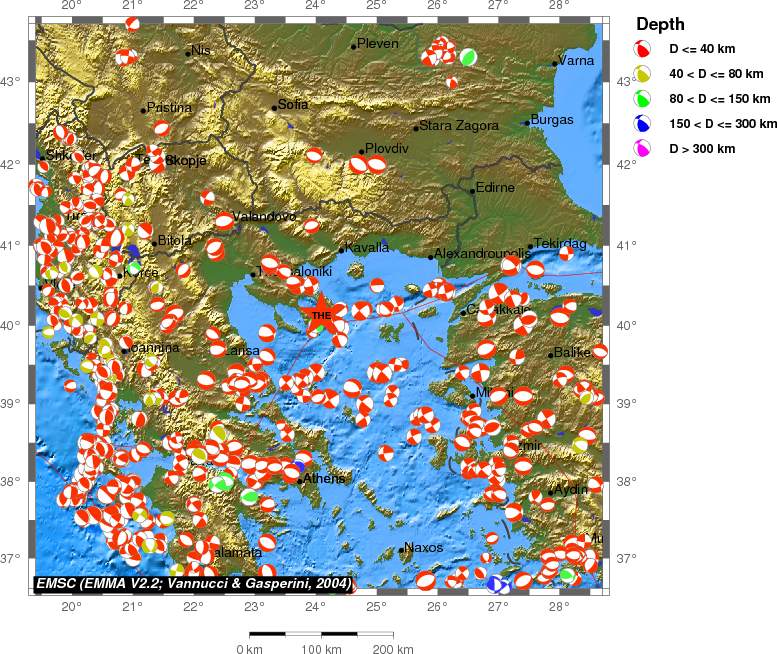
Task: Click the Burgas city marker dot
Action: pyautogui.click(x=527, y=123)
